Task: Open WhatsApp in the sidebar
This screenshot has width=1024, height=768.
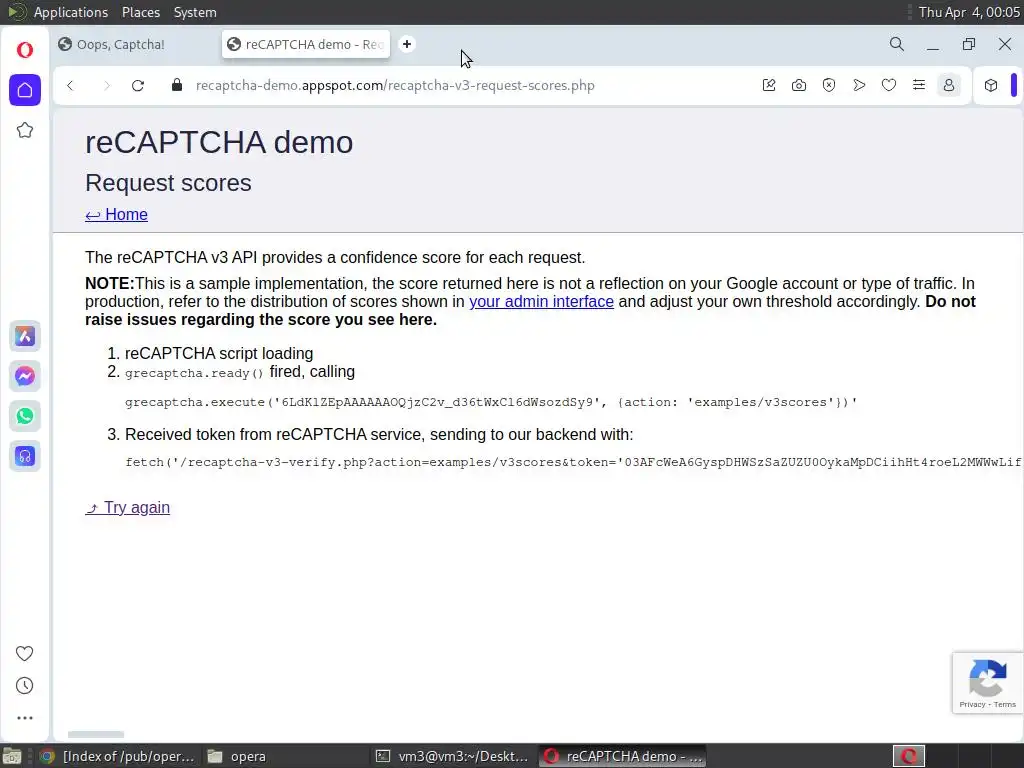Action: [25, 416]
